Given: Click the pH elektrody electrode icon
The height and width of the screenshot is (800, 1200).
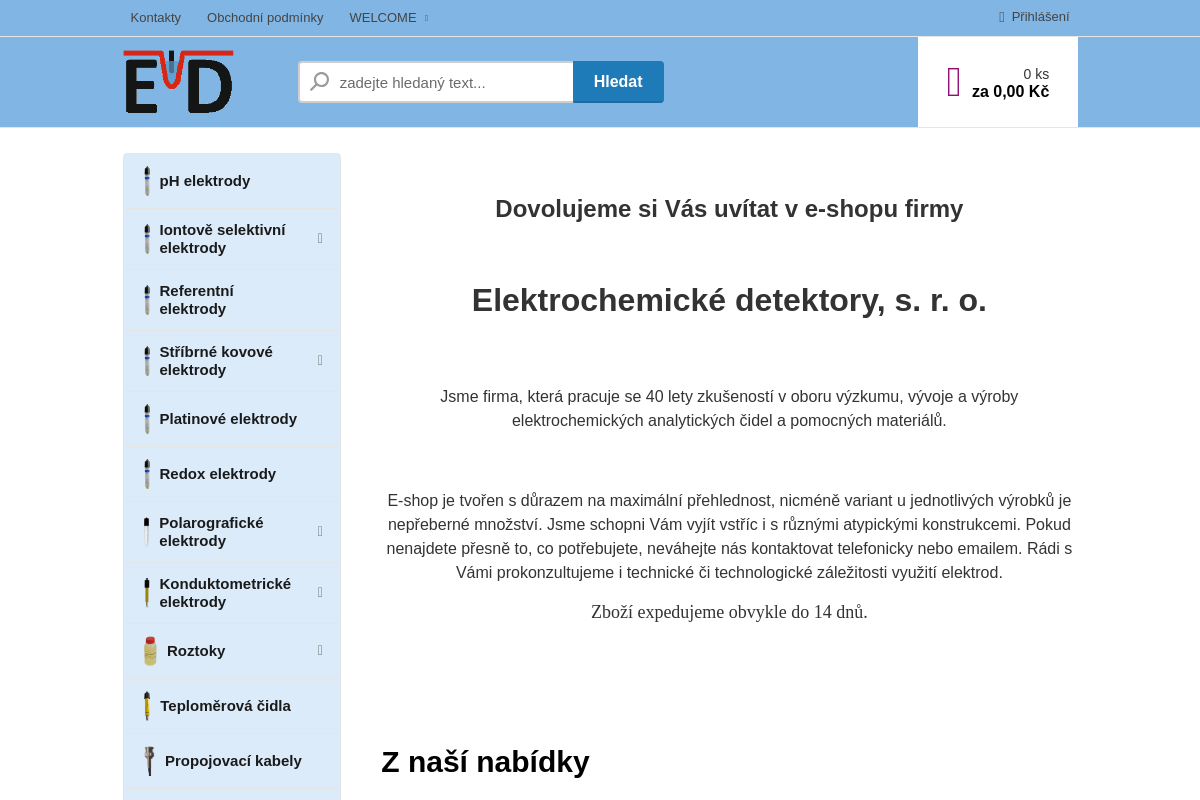Looking at the screenshot, I should click(147, 181).
